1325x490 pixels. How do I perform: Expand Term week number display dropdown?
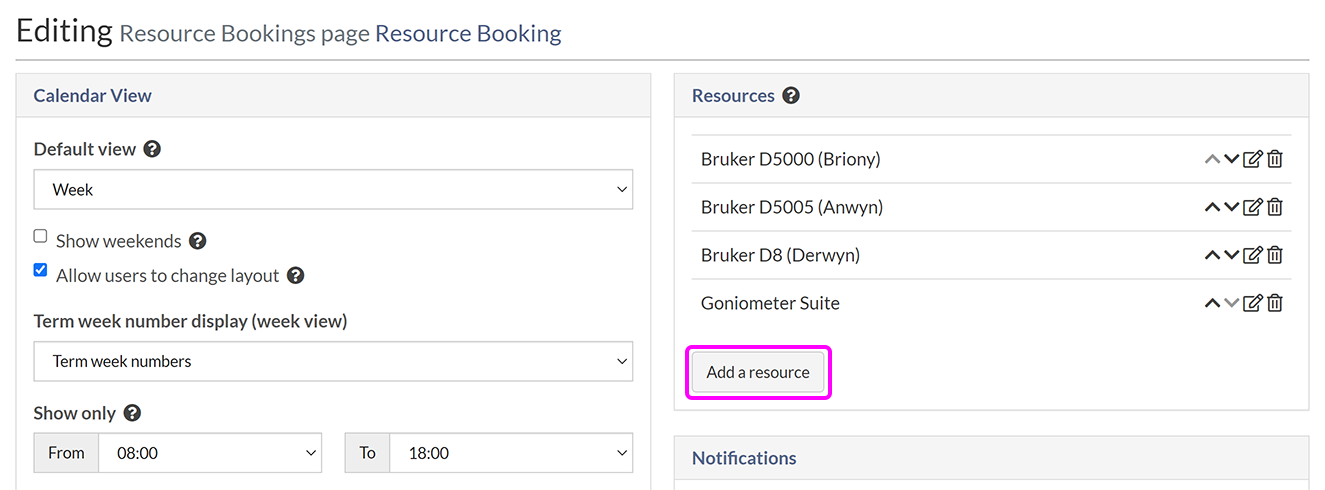coord(333,361)
